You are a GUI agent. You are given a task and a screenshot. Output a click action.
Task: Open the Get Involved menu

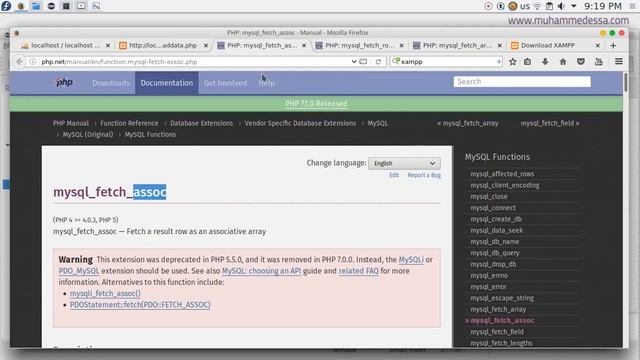225,83
